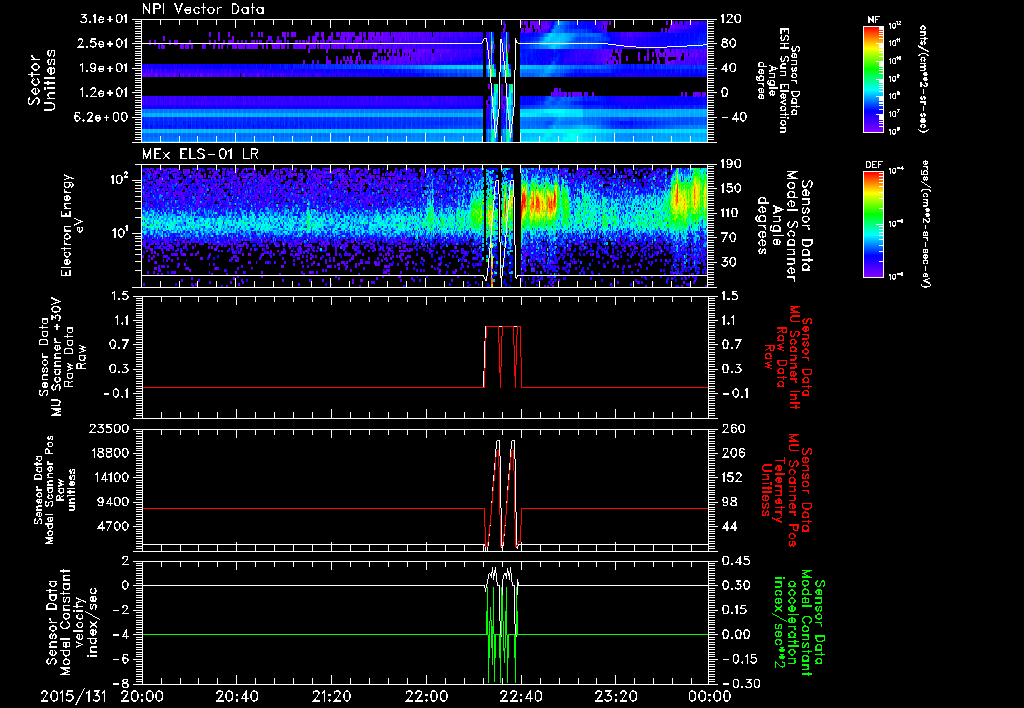Click the '20:40' time tick label

236,696
